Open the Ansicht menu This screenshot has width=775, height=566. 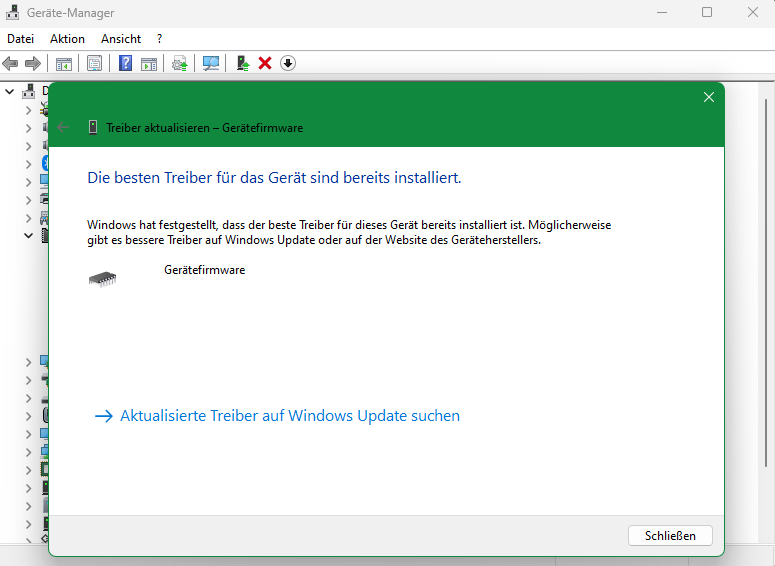click(x=121, y=38)
